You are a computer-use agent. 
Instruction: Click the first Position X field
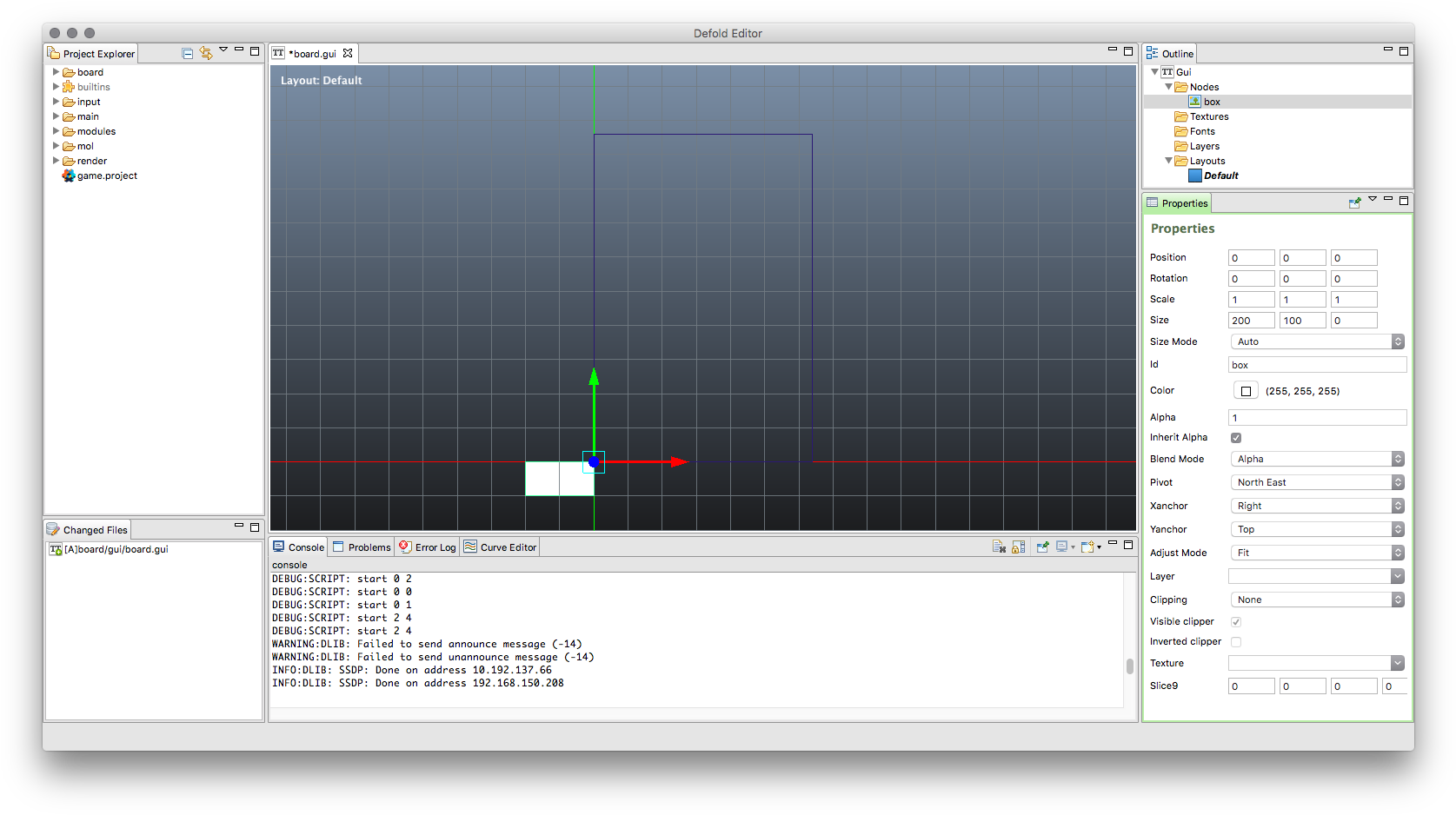(x=1252, y=258)
